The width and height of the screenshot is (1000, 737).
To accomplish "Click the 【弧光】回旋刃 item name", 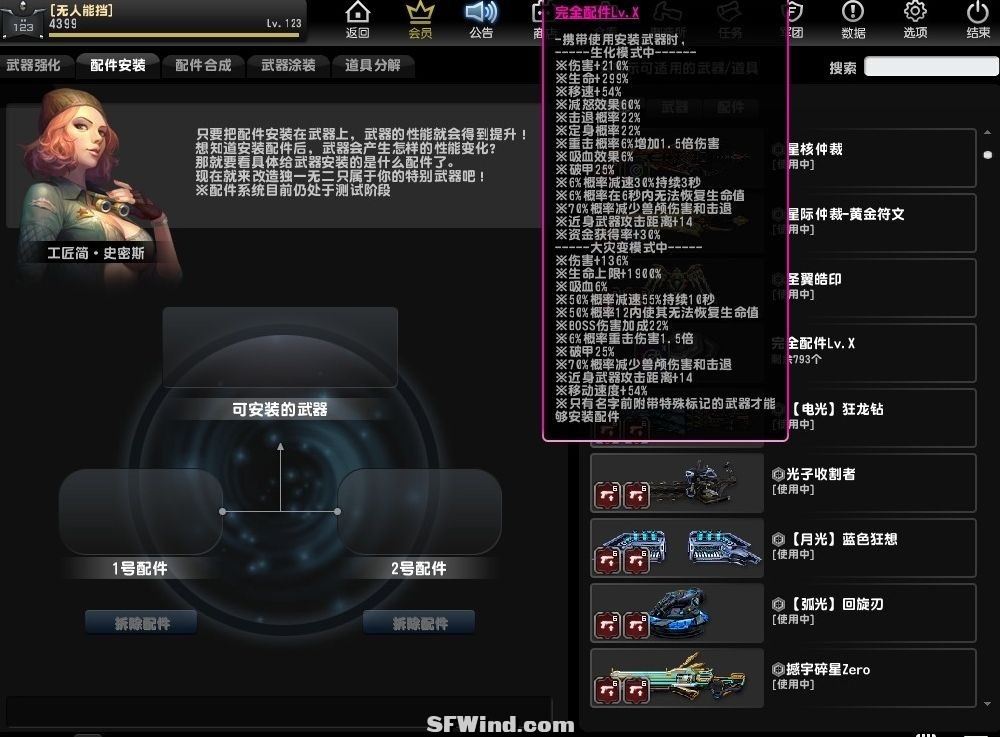I will (x=835, y=604).
